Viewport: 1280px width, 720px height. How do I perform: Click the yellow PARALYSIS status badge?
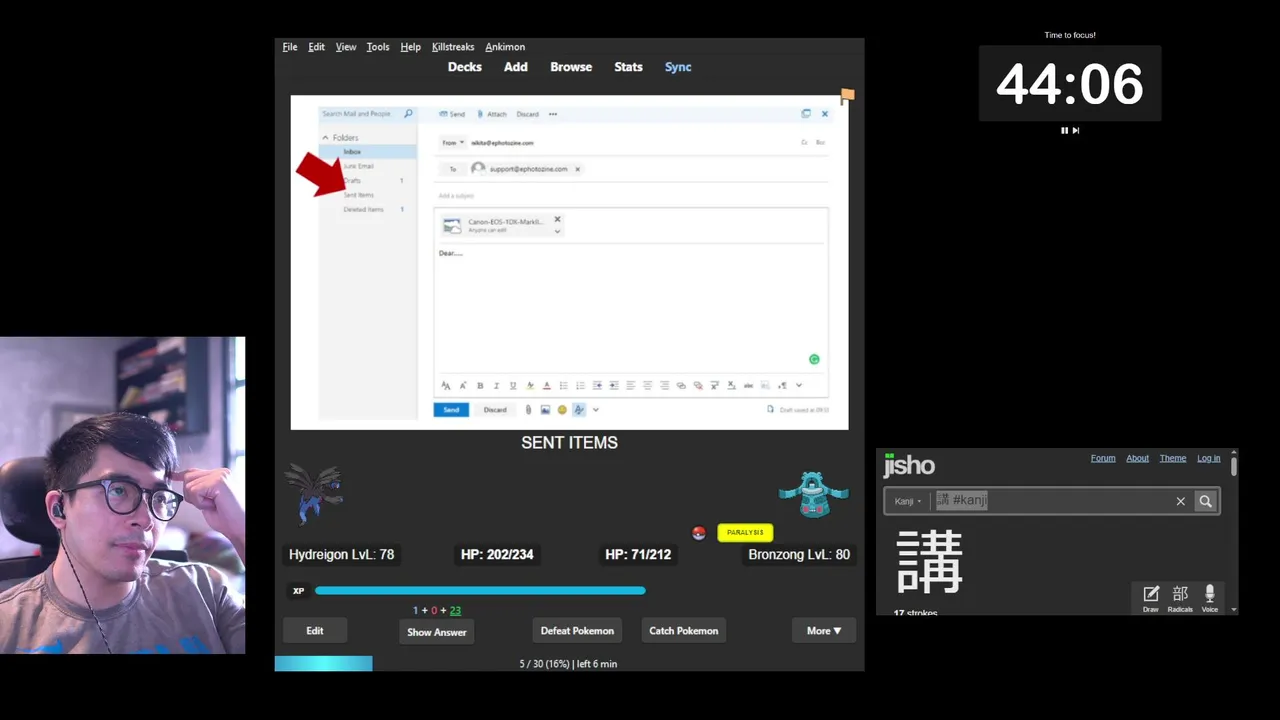click(745, 533)
